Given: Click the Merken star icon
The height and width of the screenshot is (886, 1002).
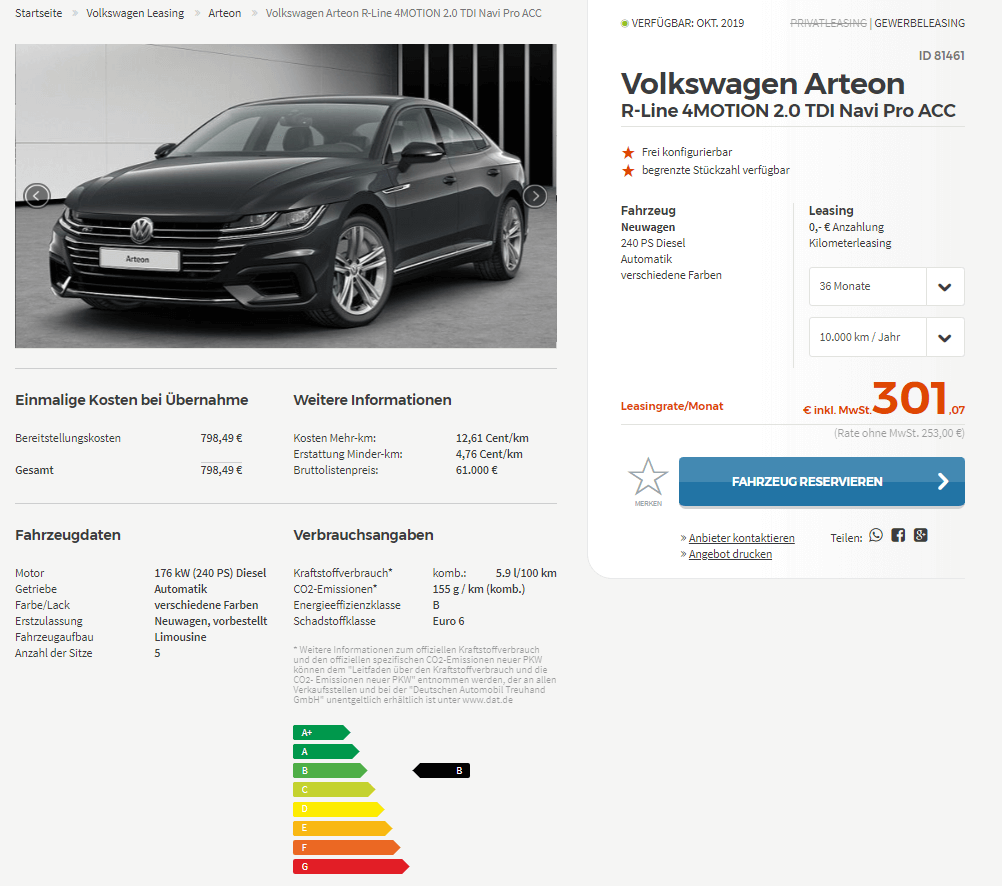Looking at the screenshot, I should [x=648, y=477].
